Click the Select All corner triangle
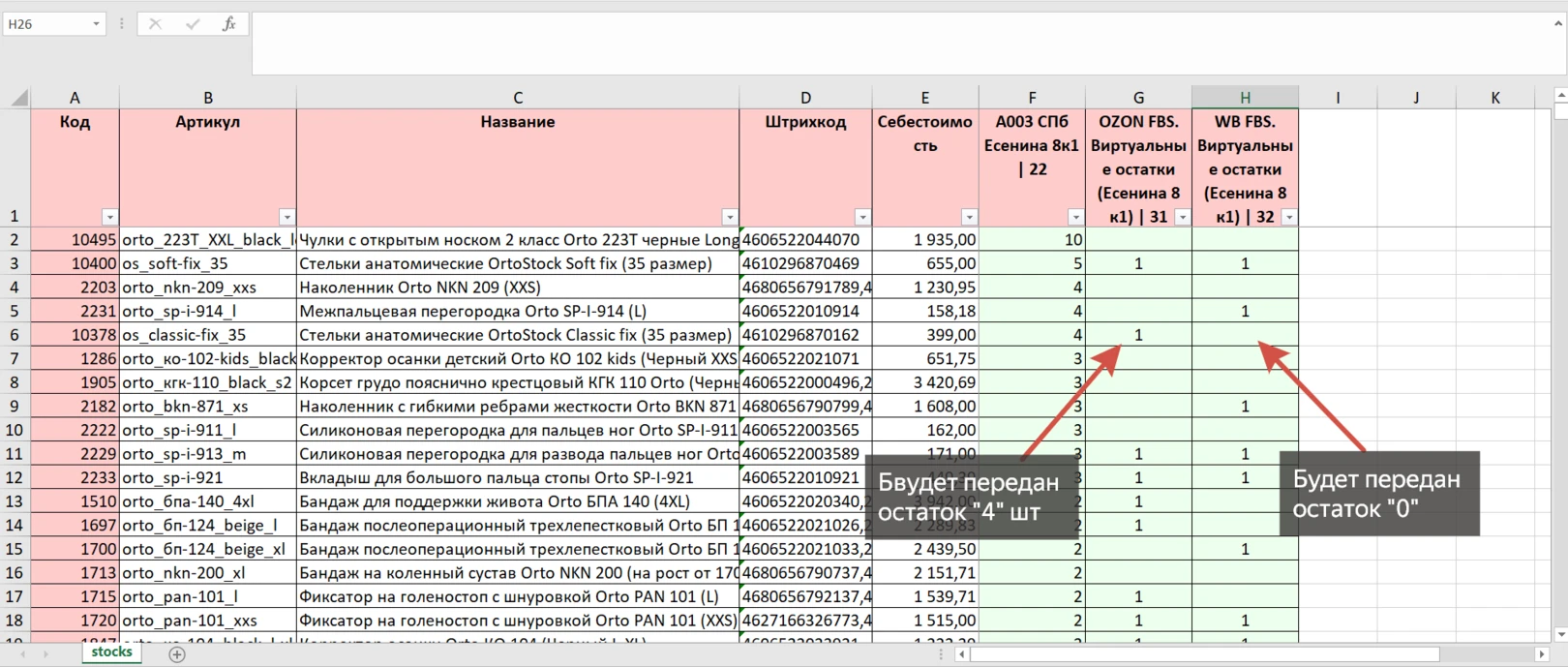The height and width of the screenshot is (667, 1568). pyautogui.click(x=18, y=98)
